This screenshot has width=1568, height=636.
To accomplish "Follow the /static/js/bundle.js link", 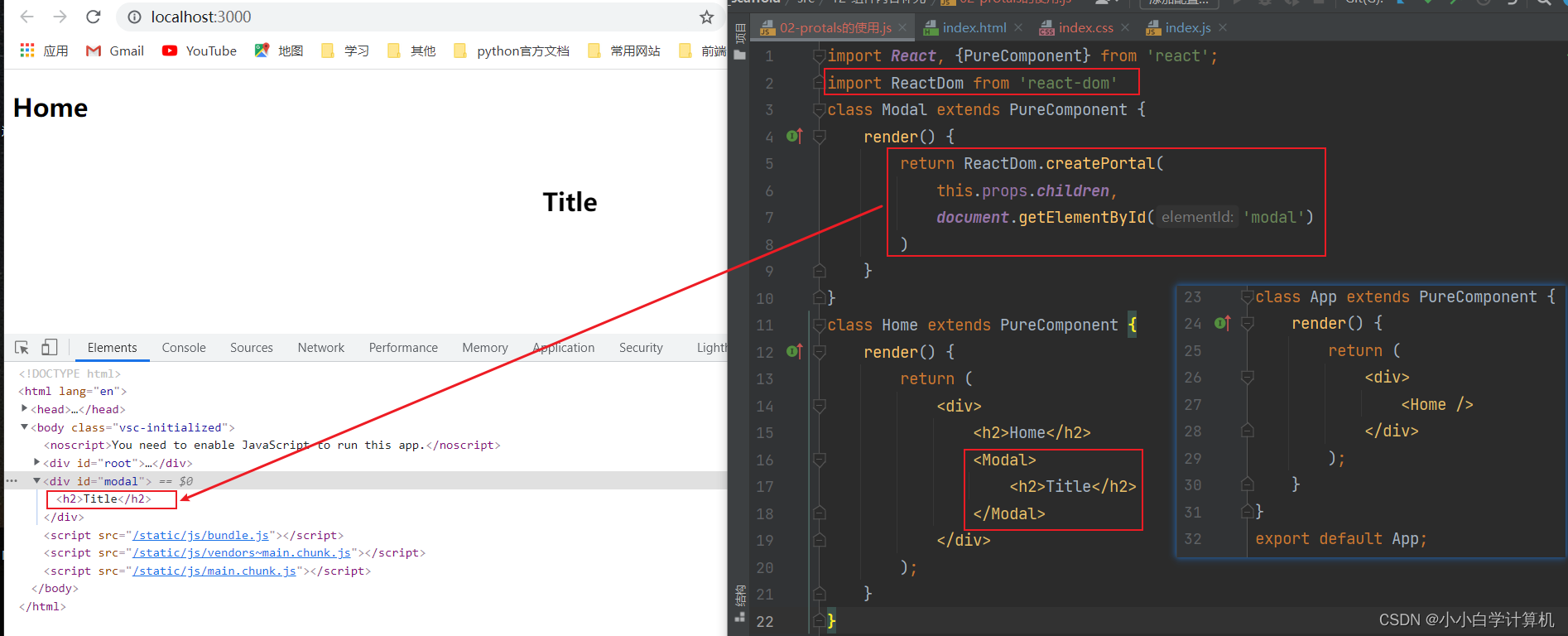I will 200,535.
